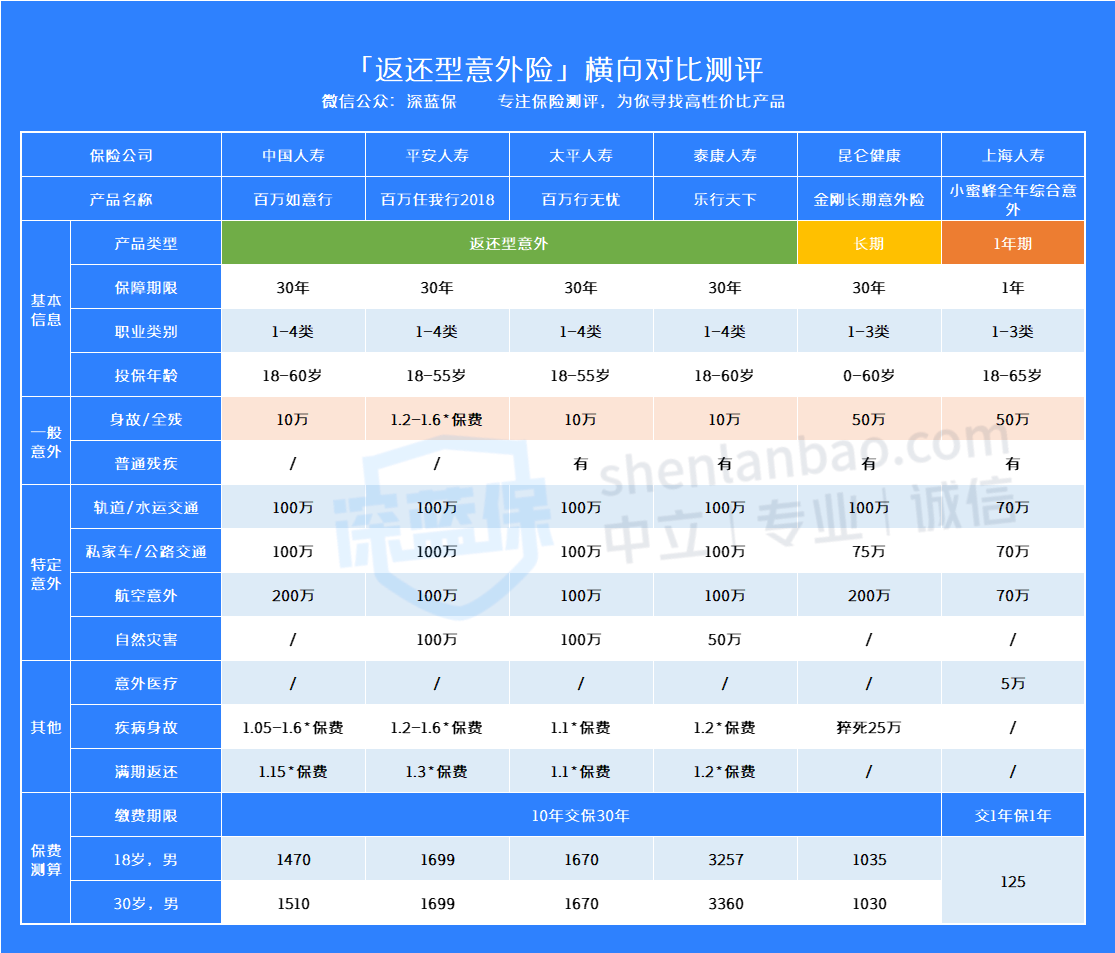Click the 一般意外 section label
This screenshot has height=953, width=1115.
click(46, 442)
